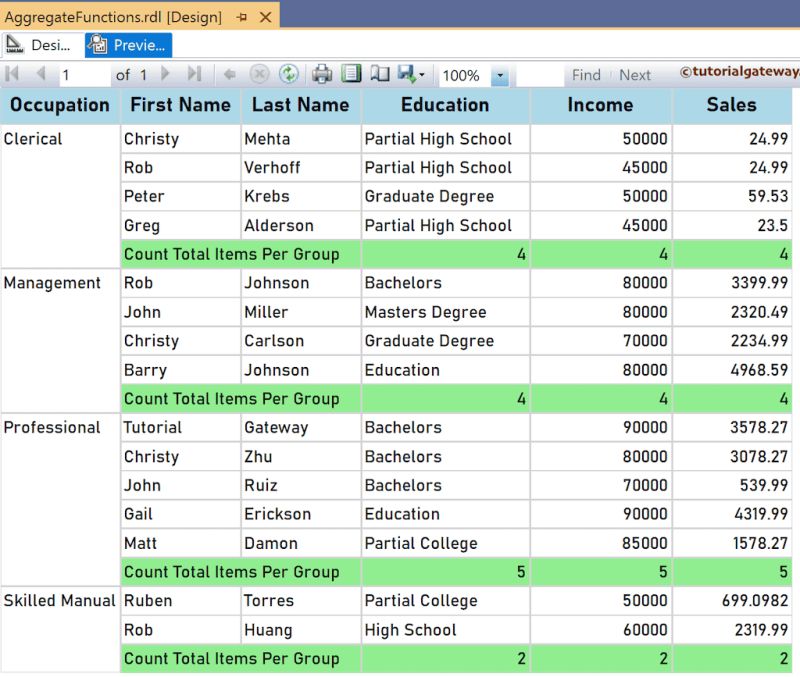
Task: Click the Find link
Action: [586, 75]
